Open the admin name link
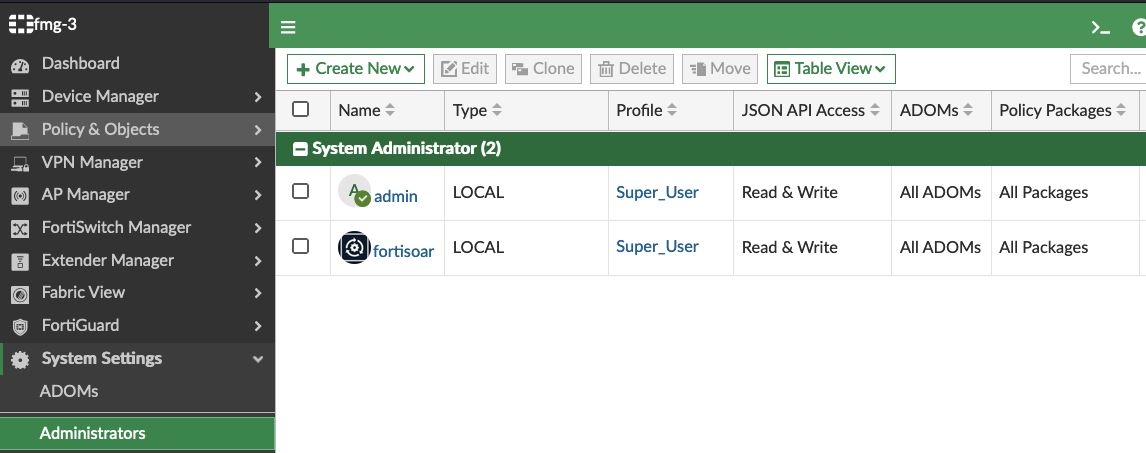1146x453 pixels. 396,197
